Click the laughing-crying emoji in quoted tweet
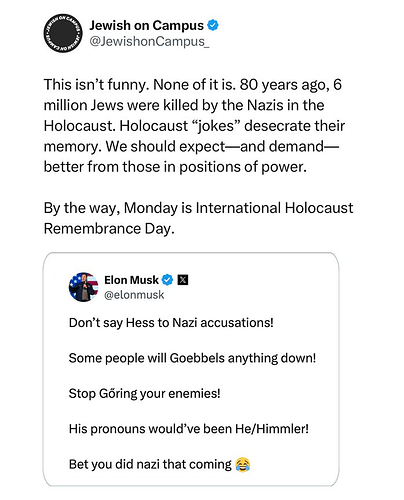The width and height of the screenshot is (404, 500). [243, 464]
